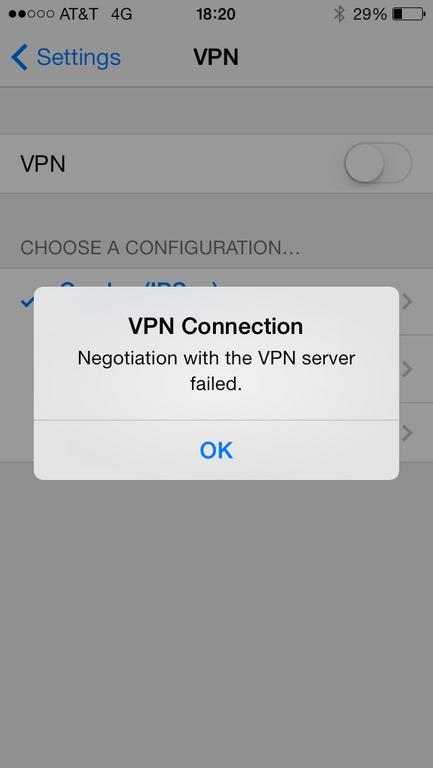The height and width of the screenshot is (768, 433).
Task: Open second configuration's detail chevron
Action: click(x=407, y=369)
